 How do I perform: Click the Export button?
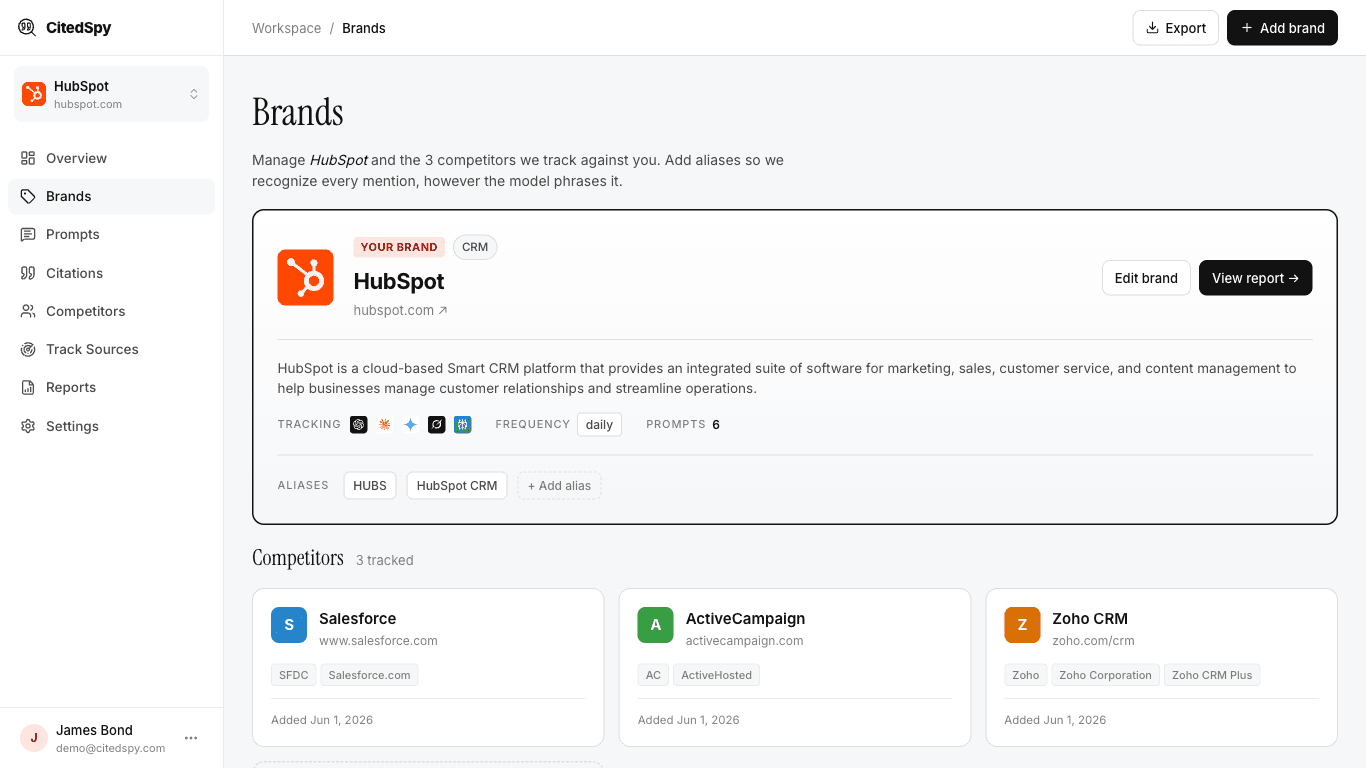coord(1176,28)
